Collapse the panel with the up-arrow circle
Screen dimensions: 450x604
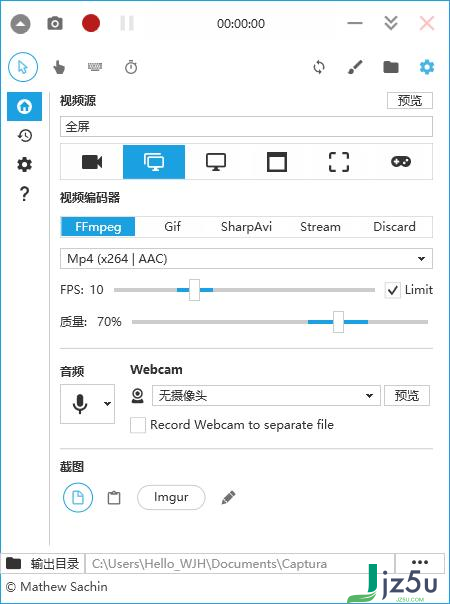(20, 24)
